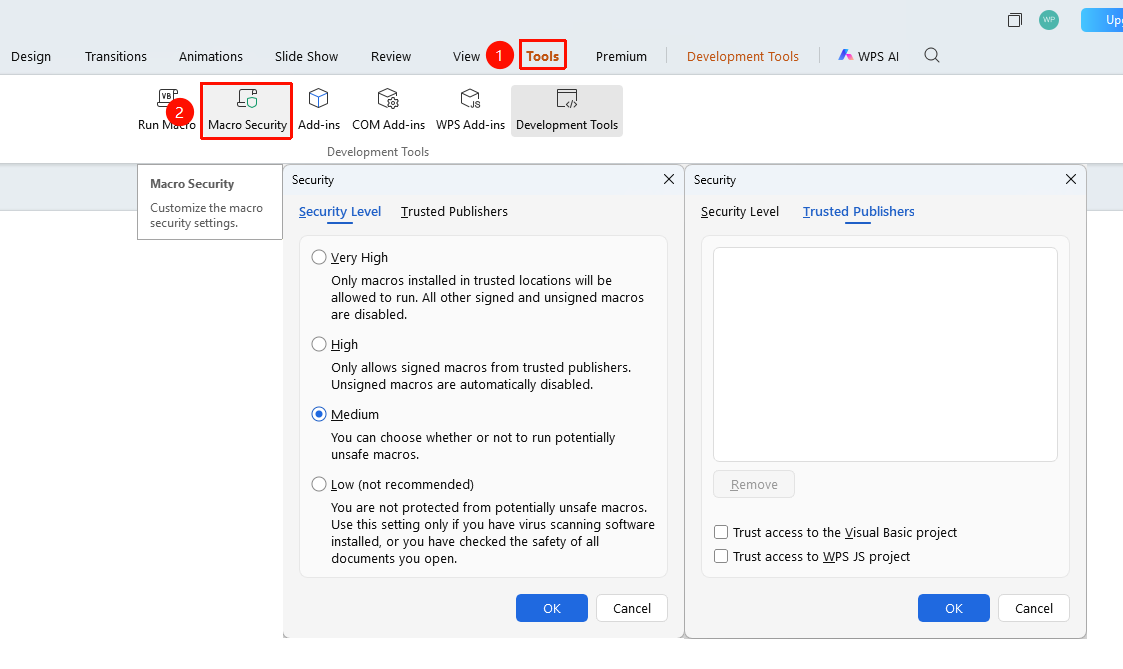Click the search magnifier icon

click(932, 55)
